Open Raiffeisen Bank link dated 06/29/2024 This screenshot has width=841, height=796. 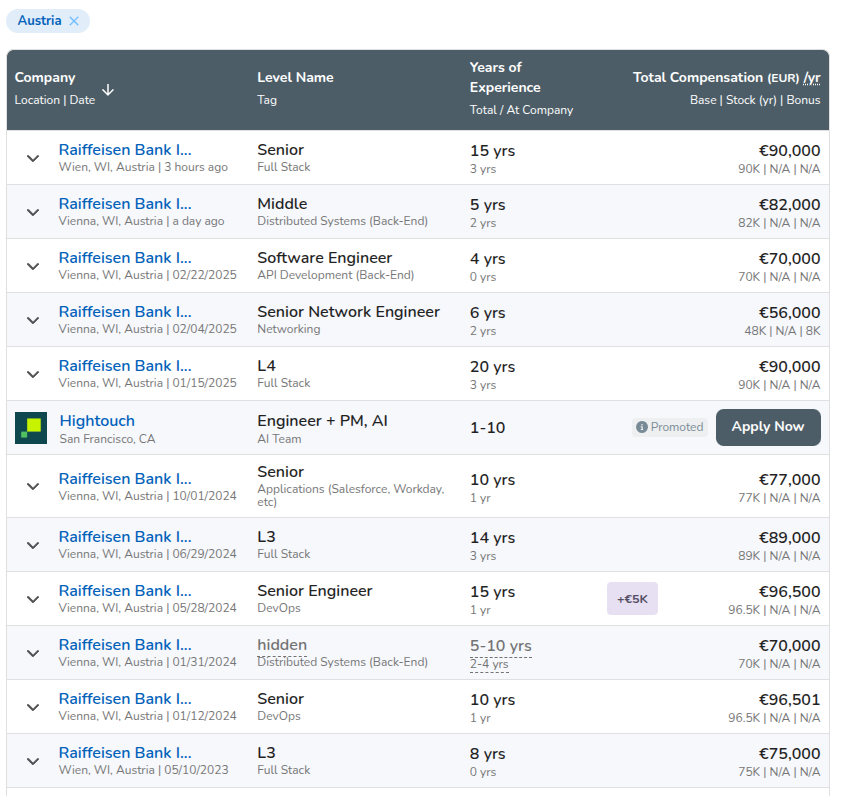(x=125, y=537)
